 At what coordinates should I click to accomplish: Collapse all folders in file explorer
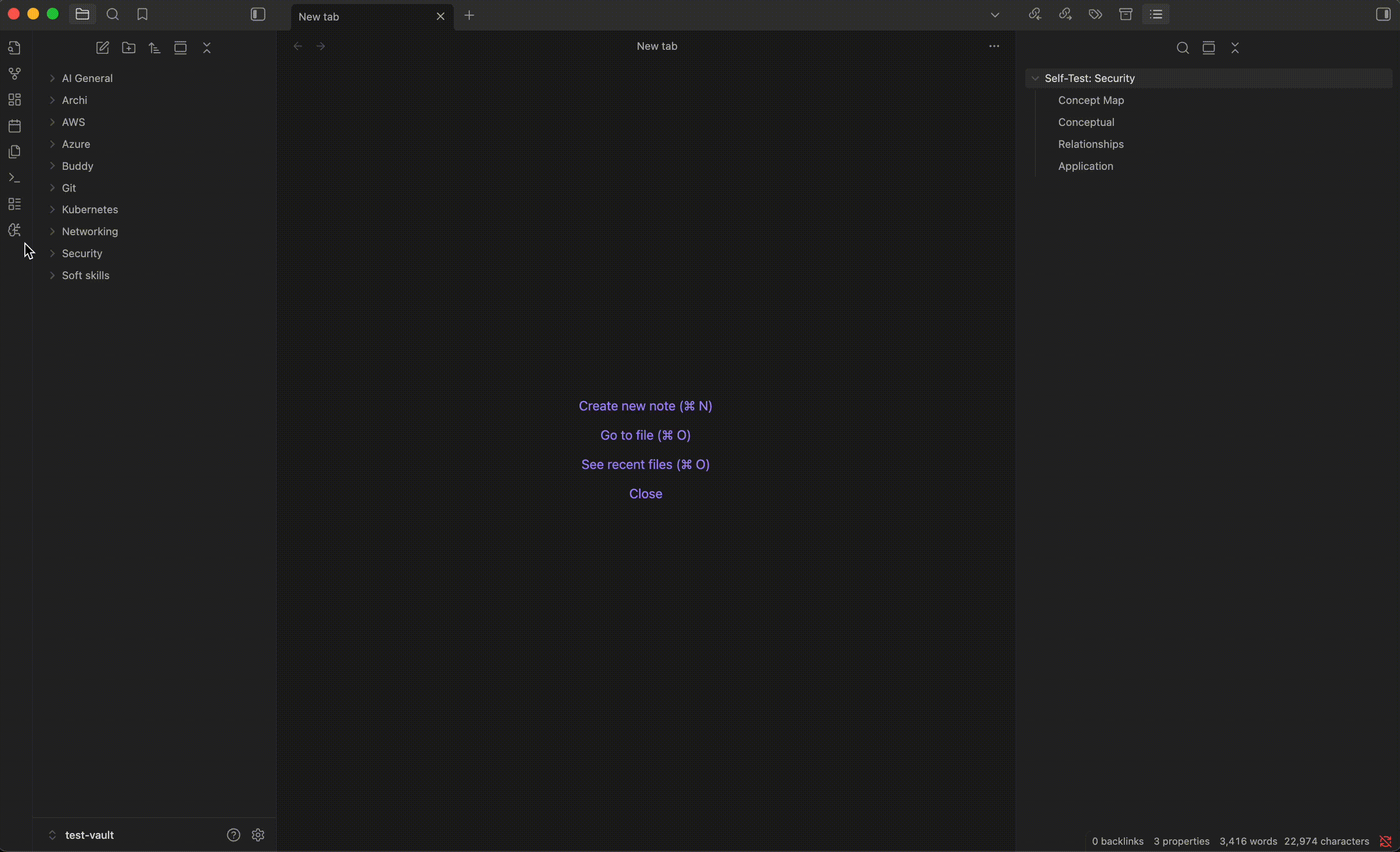[207, 48]
